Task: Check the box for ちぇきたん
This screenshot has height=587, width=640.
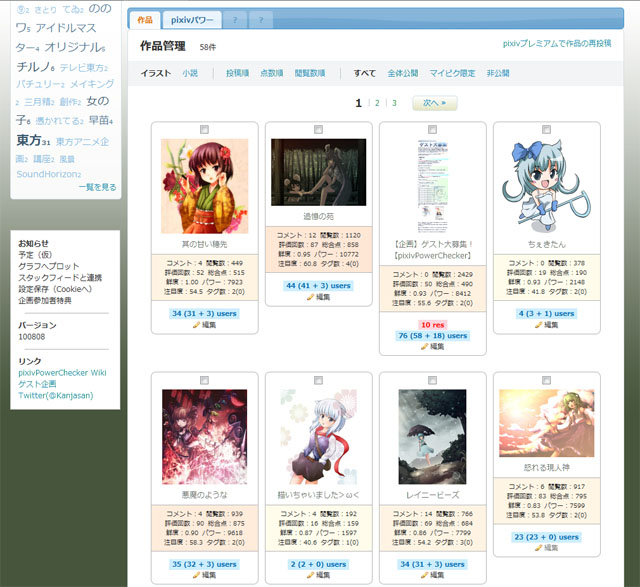Action: 547,130
